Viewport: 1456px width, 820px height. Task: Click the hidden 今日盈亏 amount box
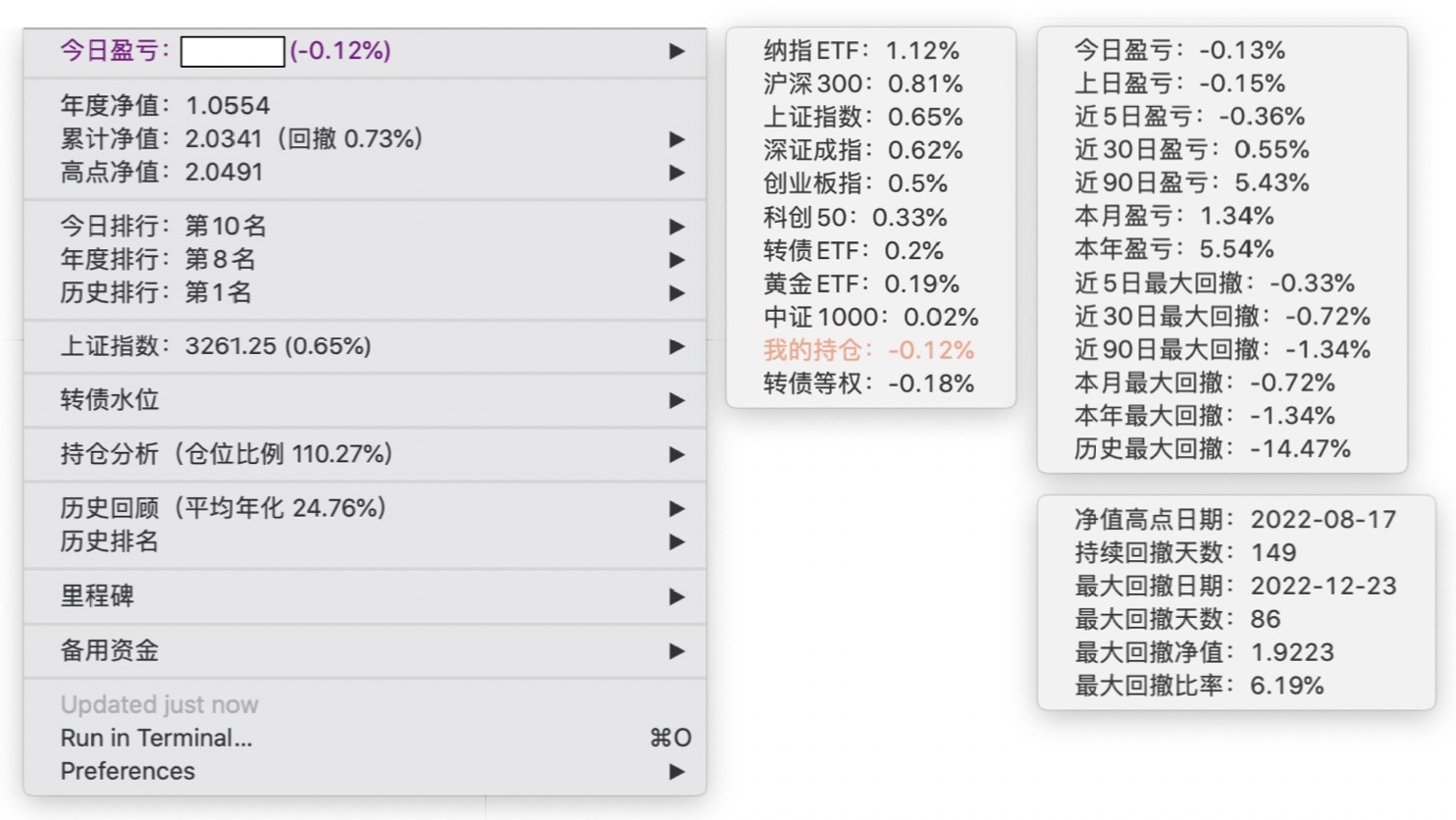pyautogui.click(x=233, y=51)
